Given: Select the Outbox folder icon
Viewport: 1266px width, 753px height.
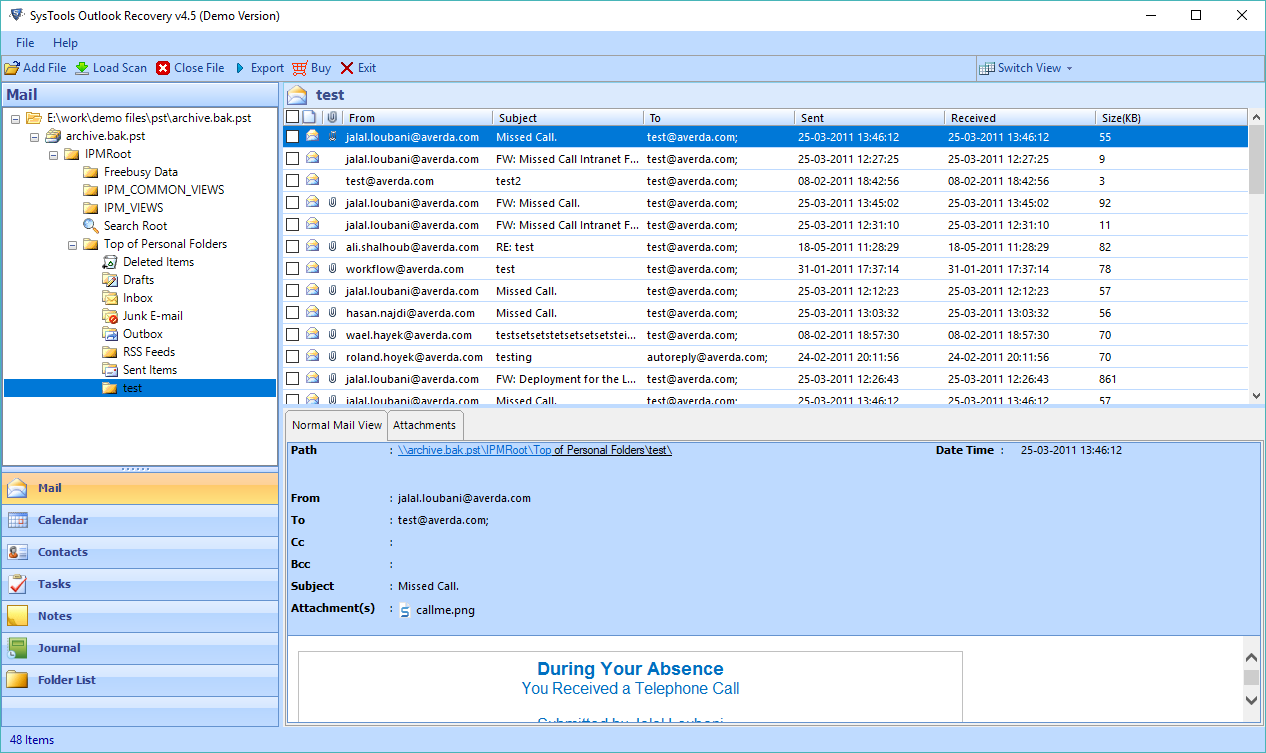Looking at the screenshot, I should 110,334.
